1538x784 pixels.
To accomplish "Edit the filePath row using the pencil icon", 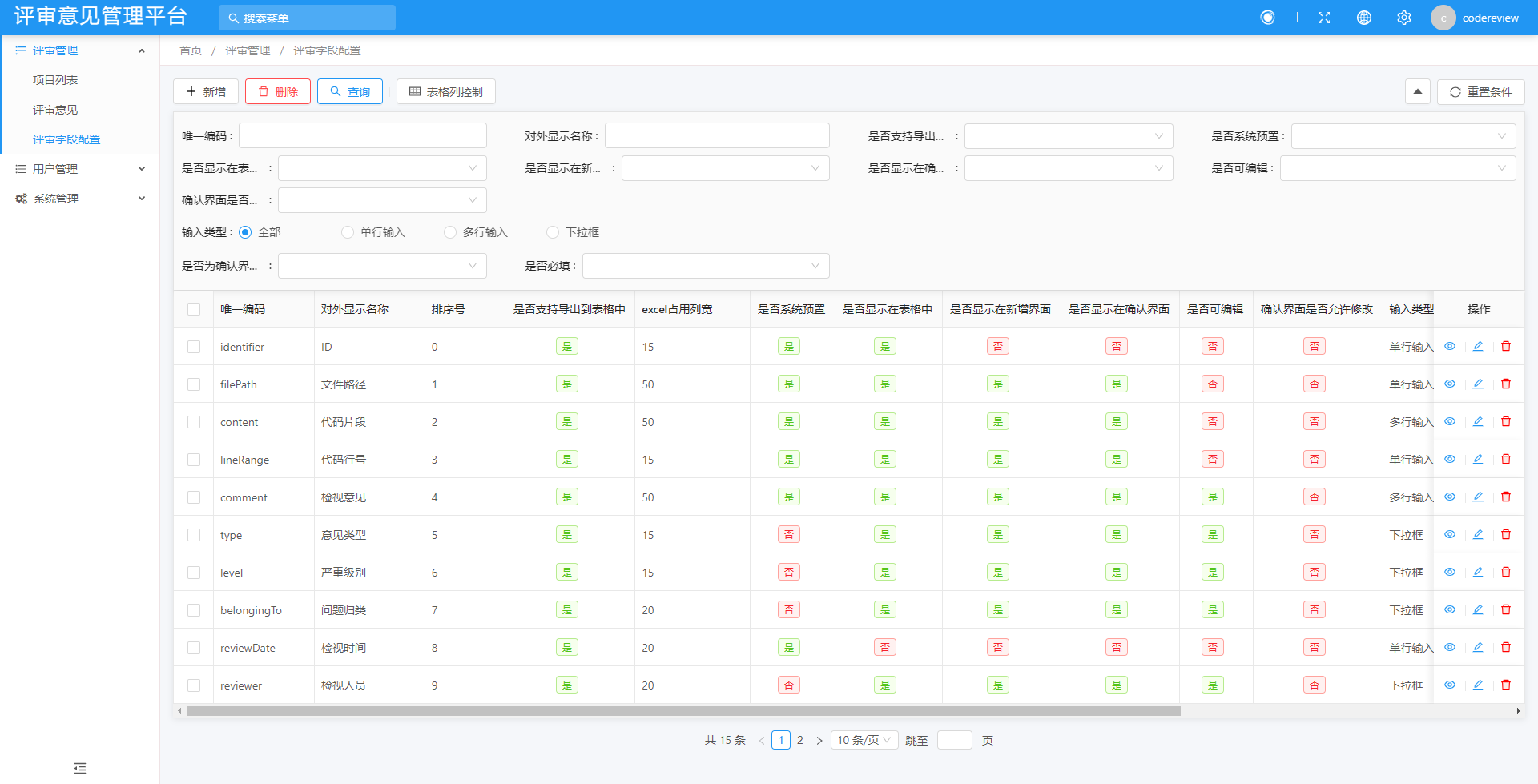I will (x=1478, y=384).
